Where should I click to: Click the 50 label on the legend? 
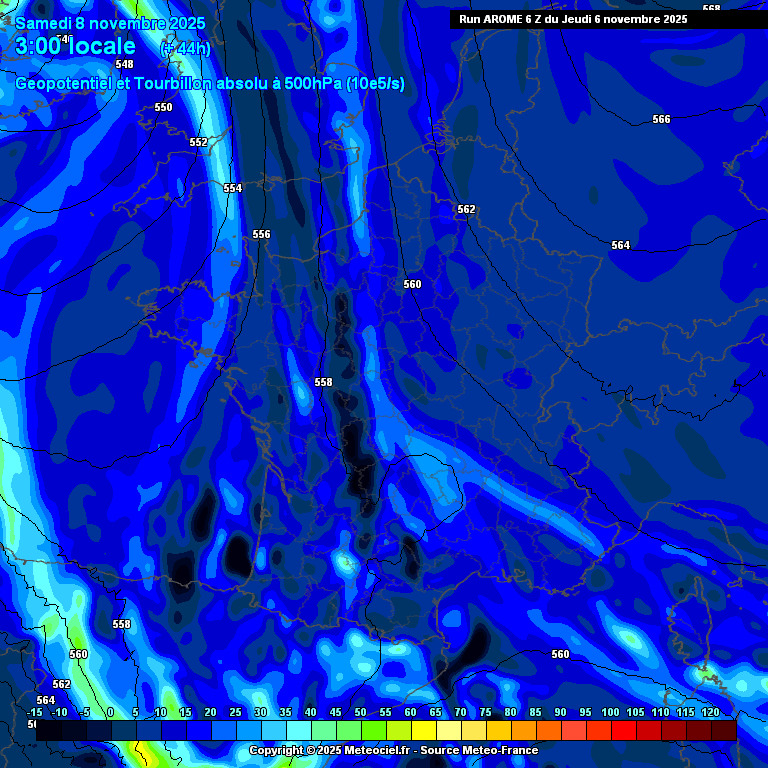[361, 712]
